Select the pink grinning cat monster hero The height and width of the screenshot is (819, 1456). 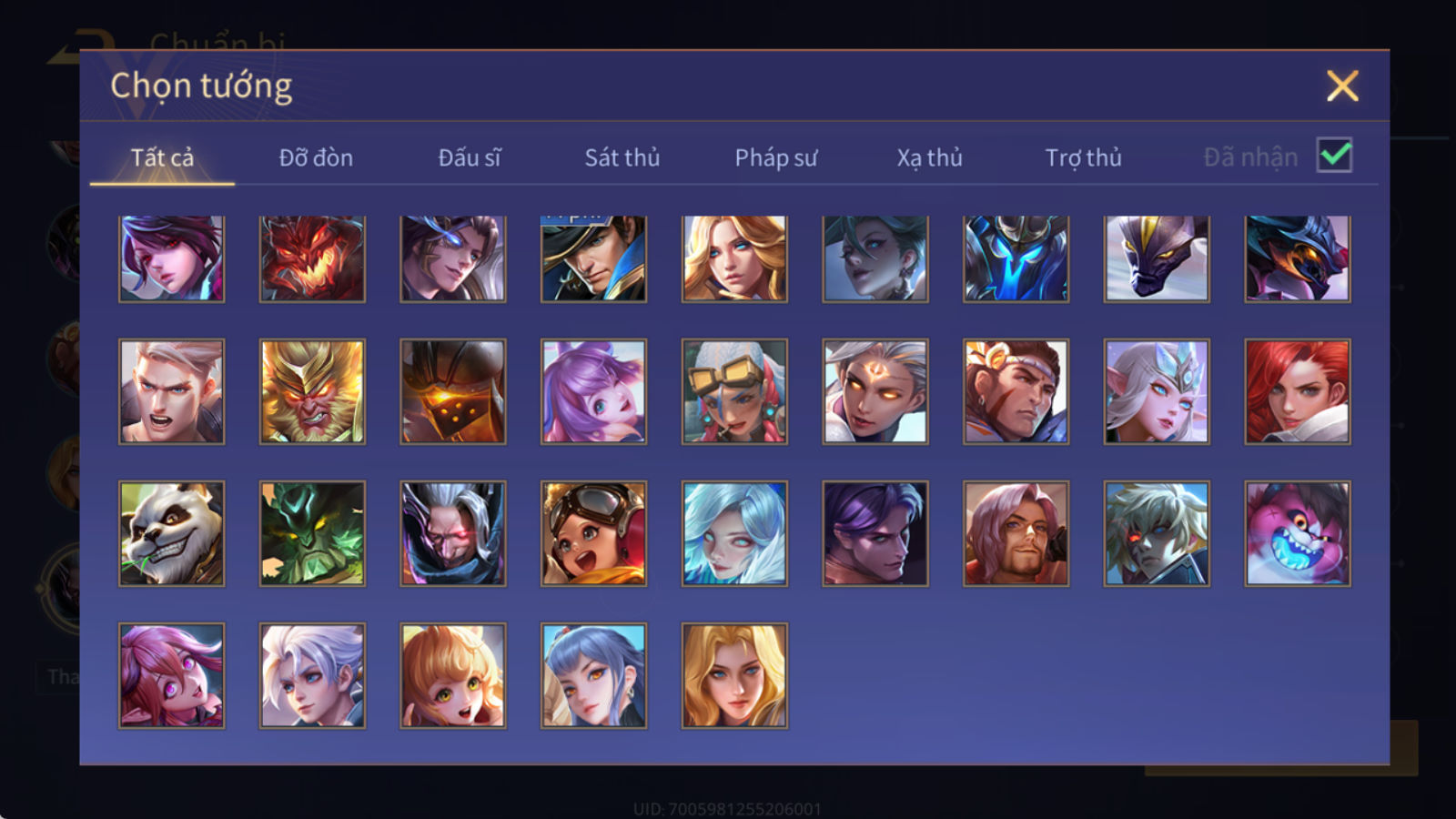pos(1298,533)
